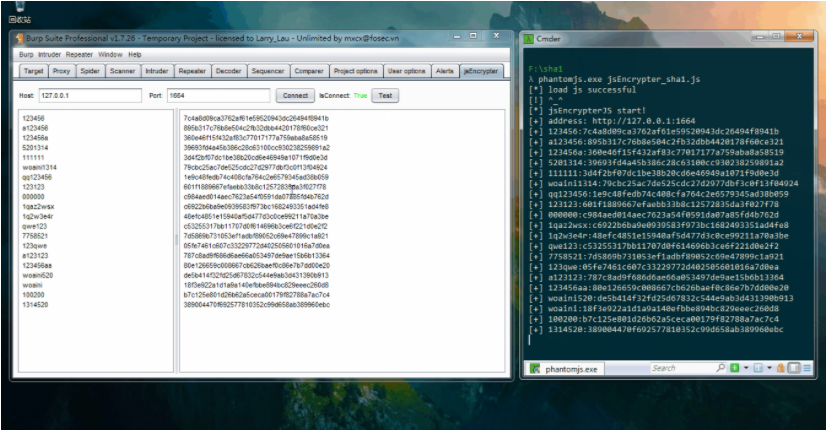The width and height of the screenshot is (826, 430).
Task: Select the phantomjs.exe console tab
Action: pos(565,369)
